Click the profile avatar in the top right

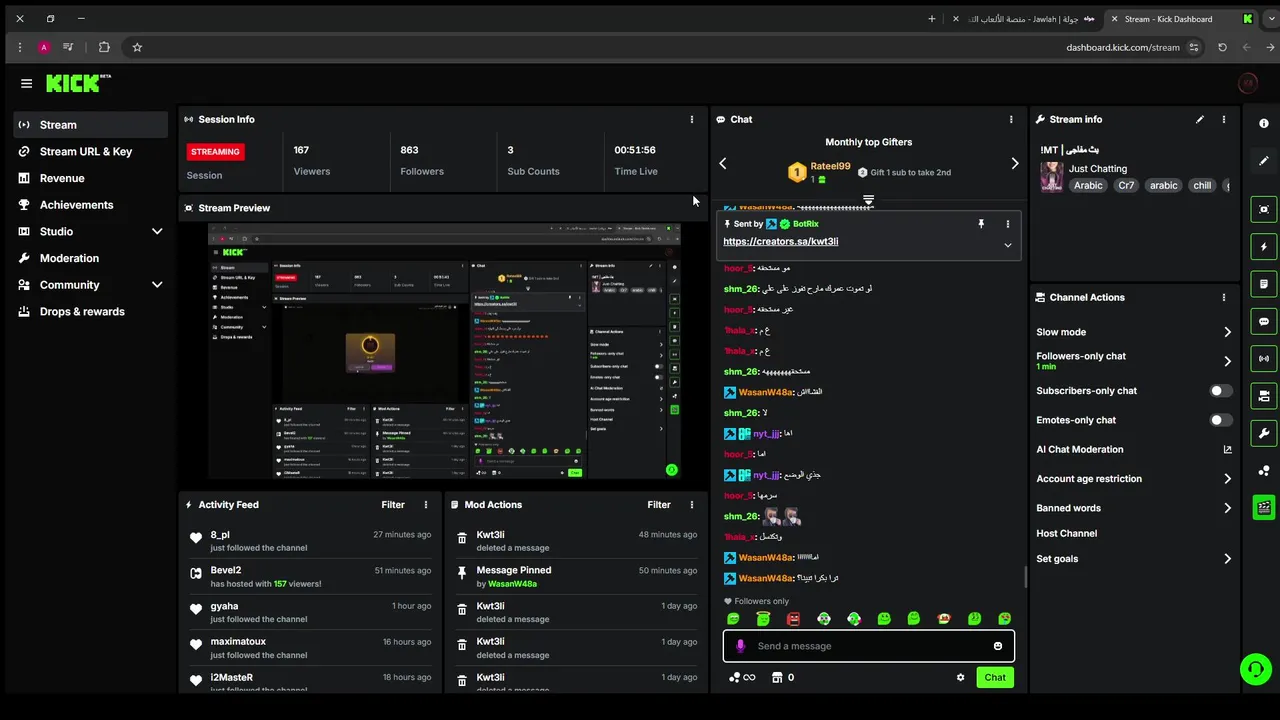pos(1247,84)
